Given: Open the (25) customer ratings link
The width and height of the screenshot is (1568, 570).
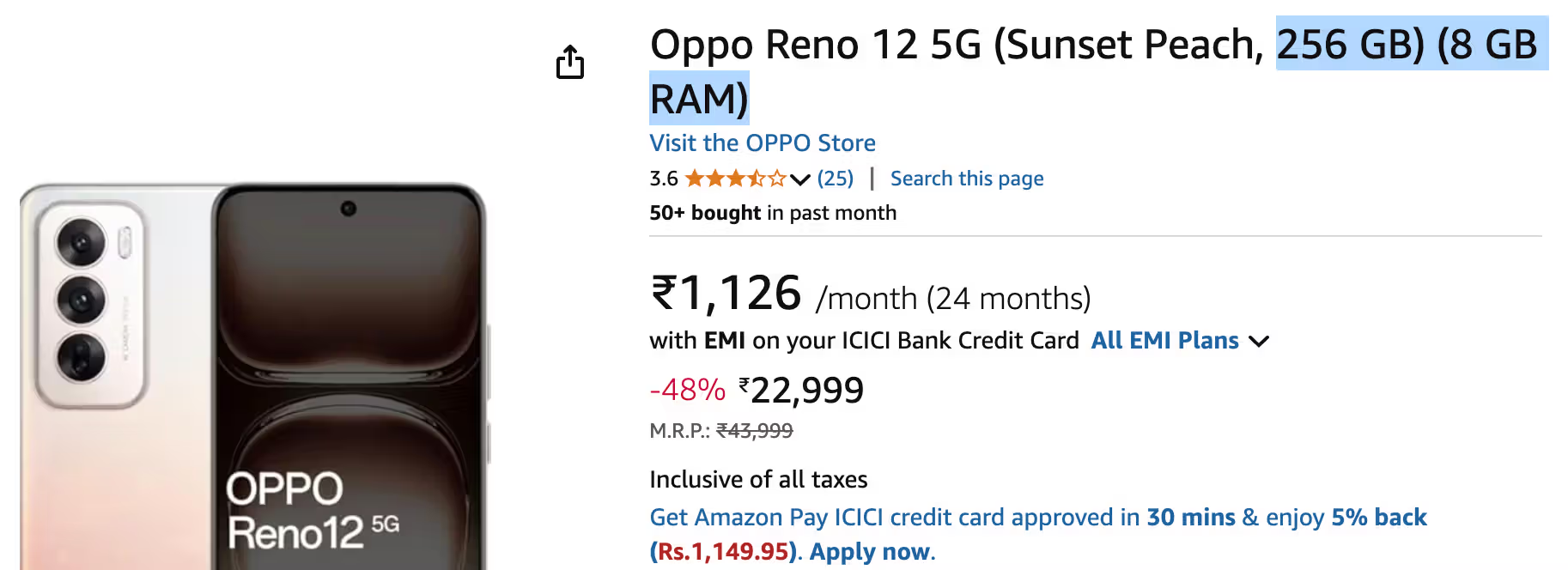Looking at the screenshot, I should (x=835, y=179).
